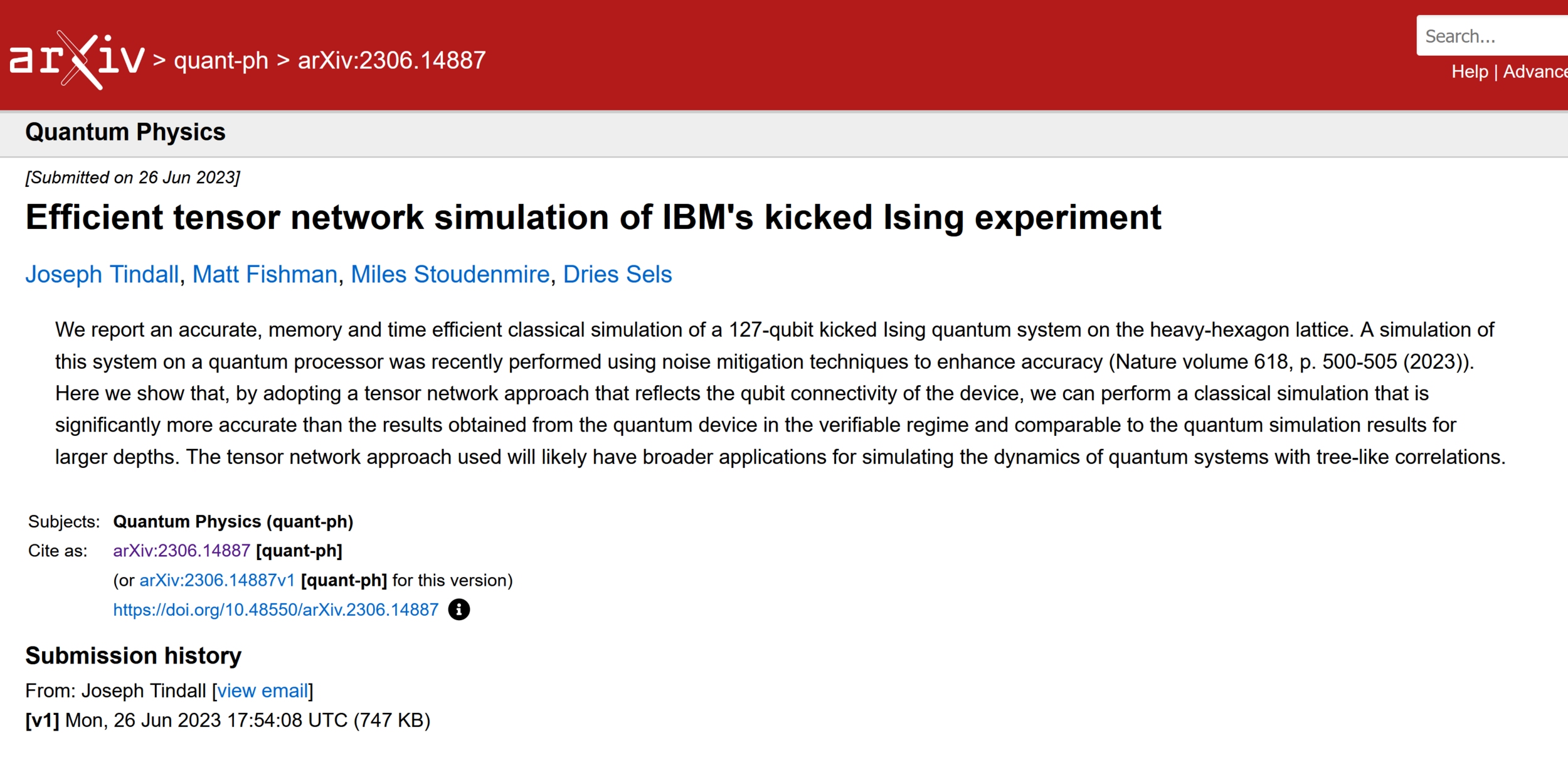Open author Miles Stoudenmire's link
The width and height of the screenshot is (1568, 782).
pos(450,275)
